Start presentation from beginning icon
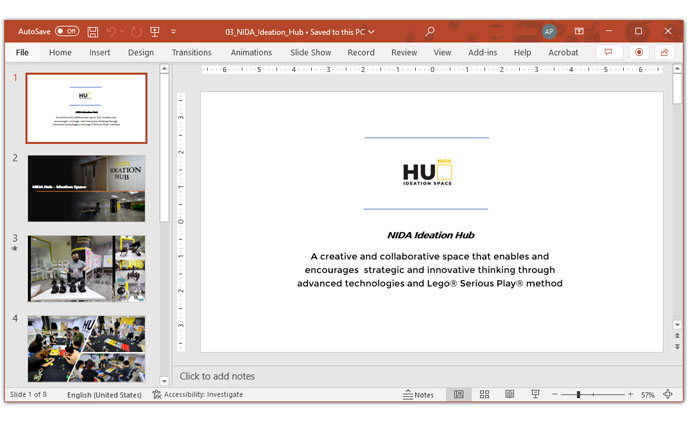The height and width of the screenshot is (424, 688). (x=154, y=32)
